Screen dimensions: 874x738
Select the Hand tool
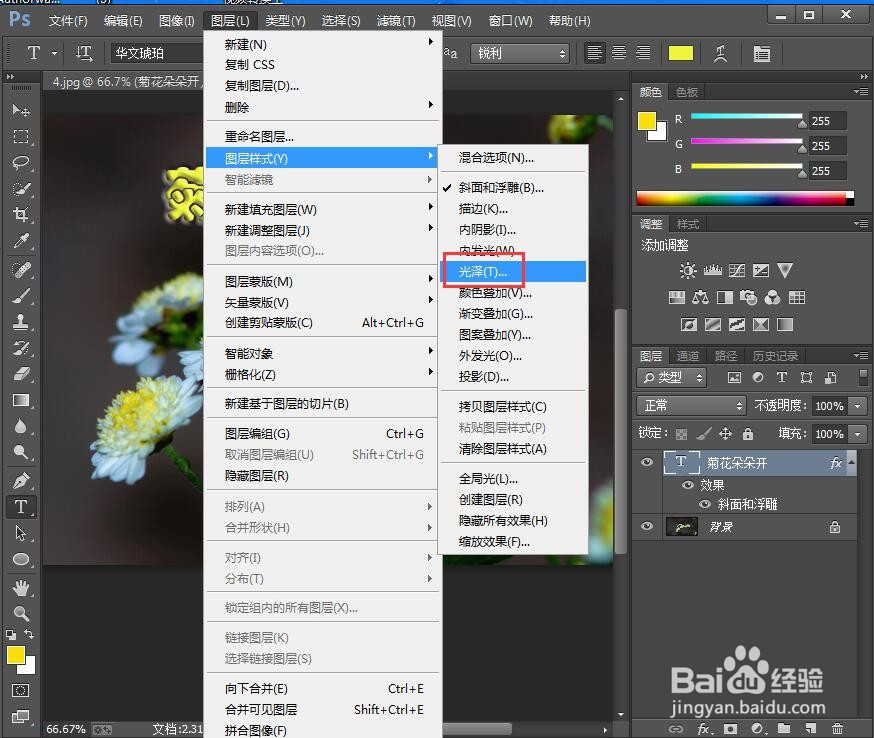click(21, 588)
